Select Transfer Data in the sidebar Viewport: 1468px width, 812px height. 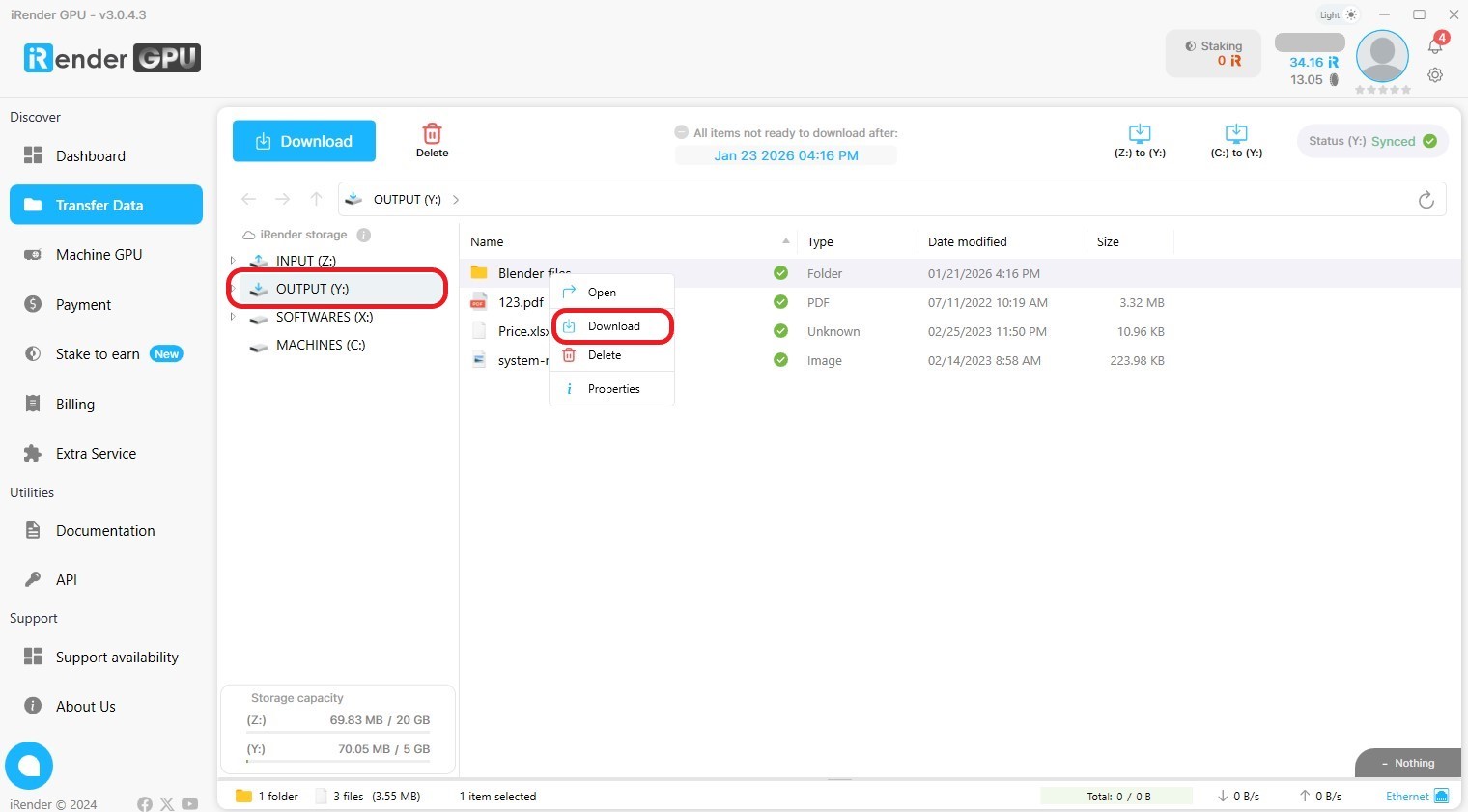pyautogui.click(x=106, y=205)
